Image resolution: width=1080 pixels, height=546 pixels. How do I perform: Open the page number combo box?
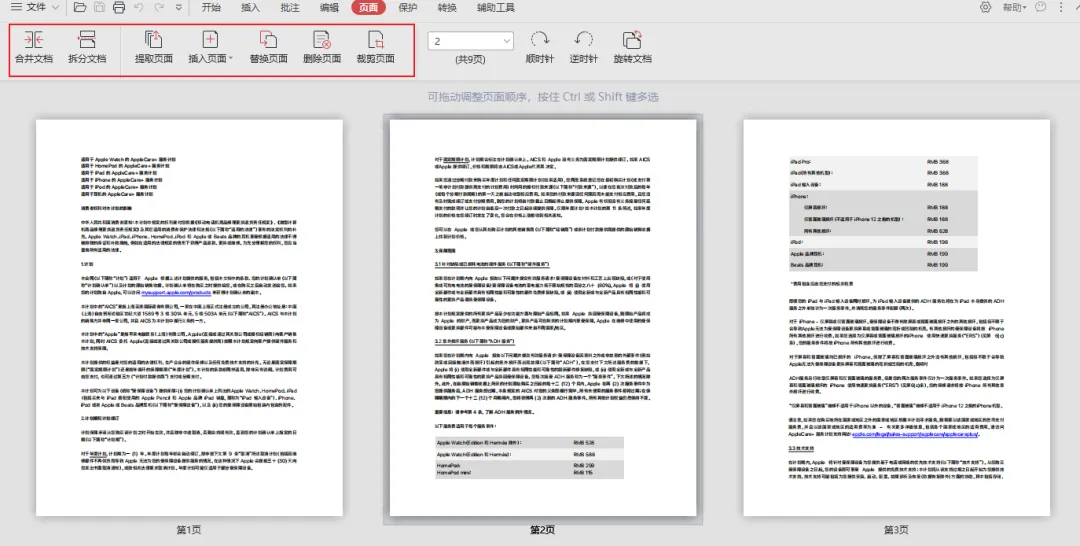[x=470, y=41]
